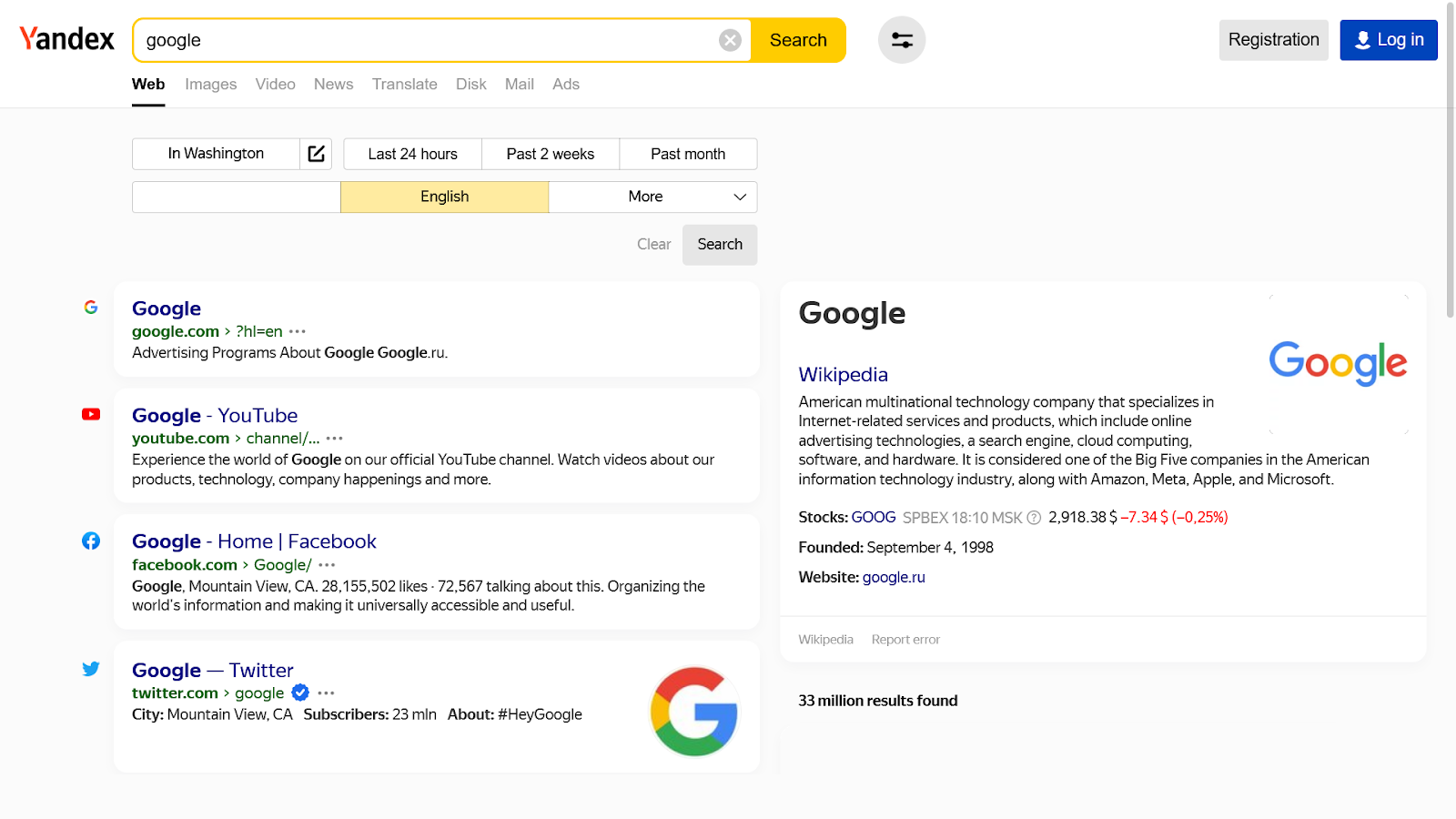Click the yellow Search button
This screenshot has width=1456, height=819.
(x=798, y=40)
